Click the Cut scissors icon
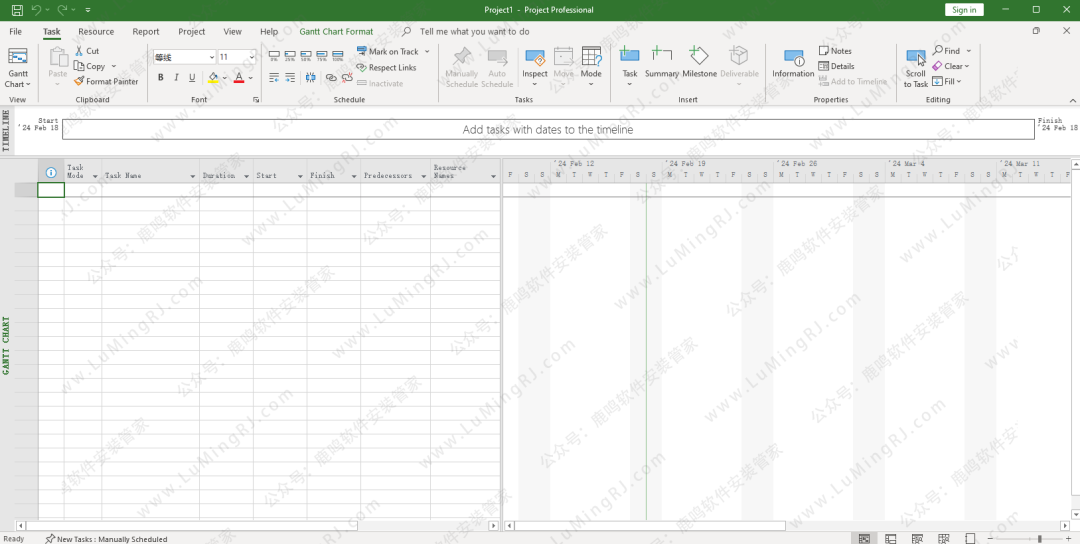 pos(80,51)
